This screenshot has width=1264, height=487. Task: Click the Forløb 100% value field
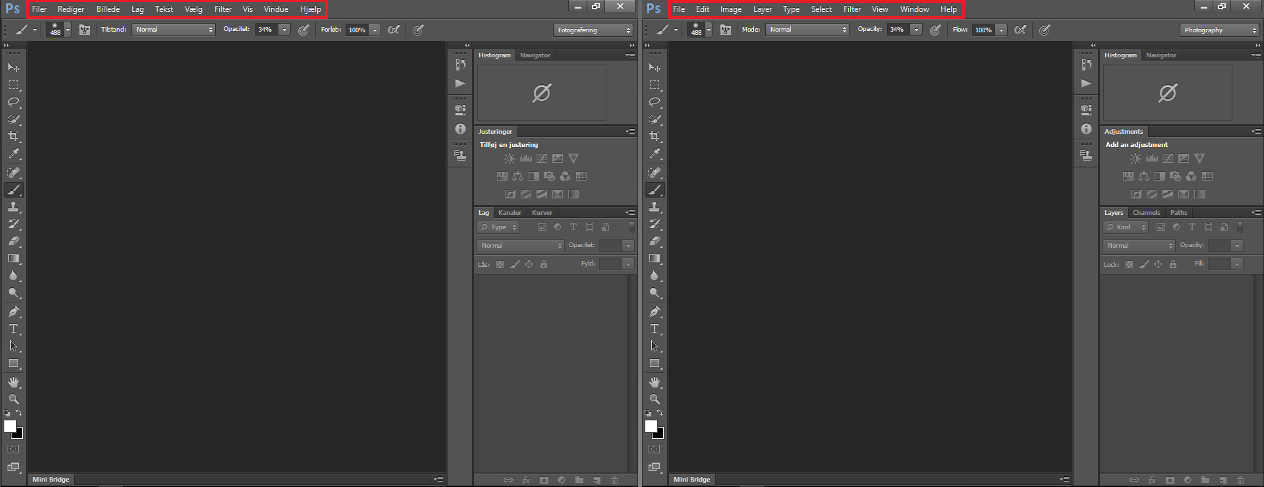pyautogui.click(x=357, y=30)
